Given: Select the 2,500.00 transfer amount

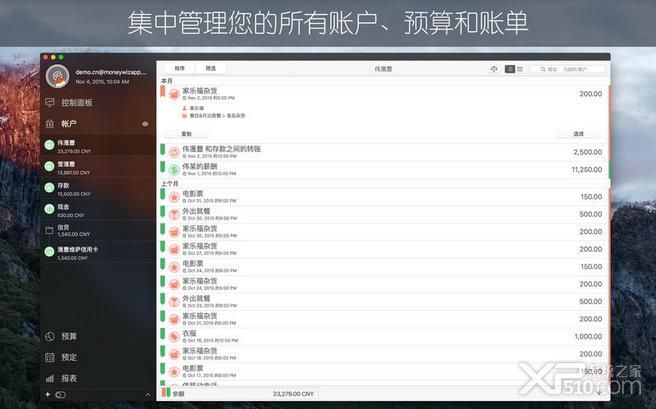Looking at the screenshot, I should pos(588,152).
